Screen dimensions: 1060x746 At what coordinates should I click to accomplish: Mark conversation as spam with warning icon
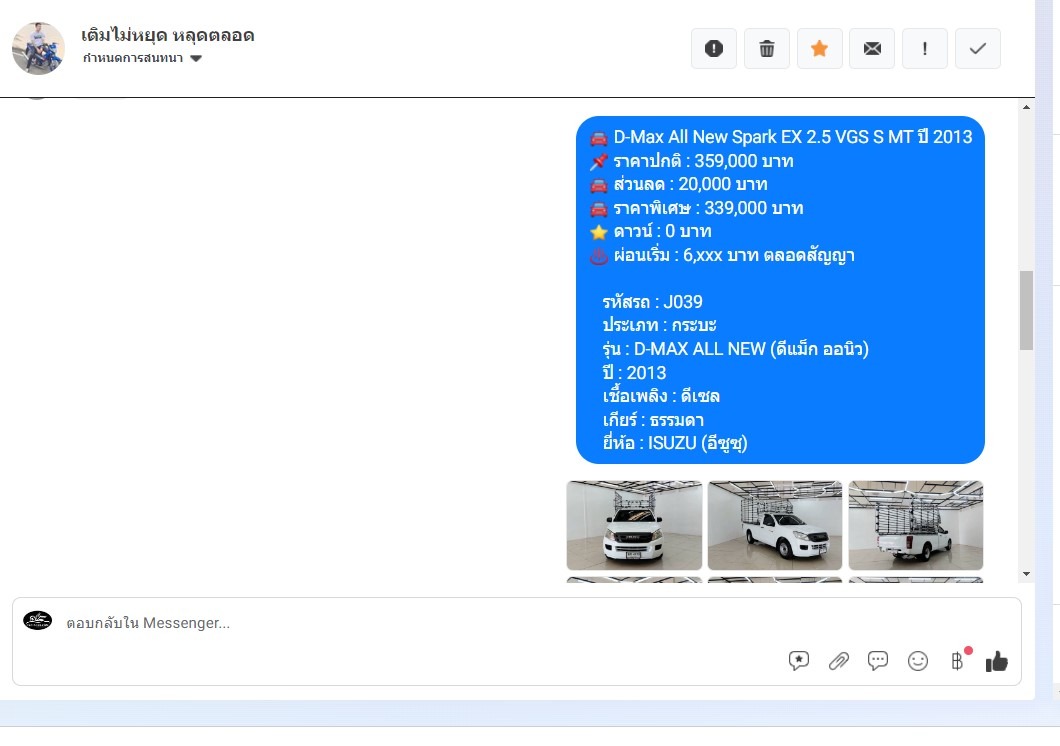click(714, 49)
